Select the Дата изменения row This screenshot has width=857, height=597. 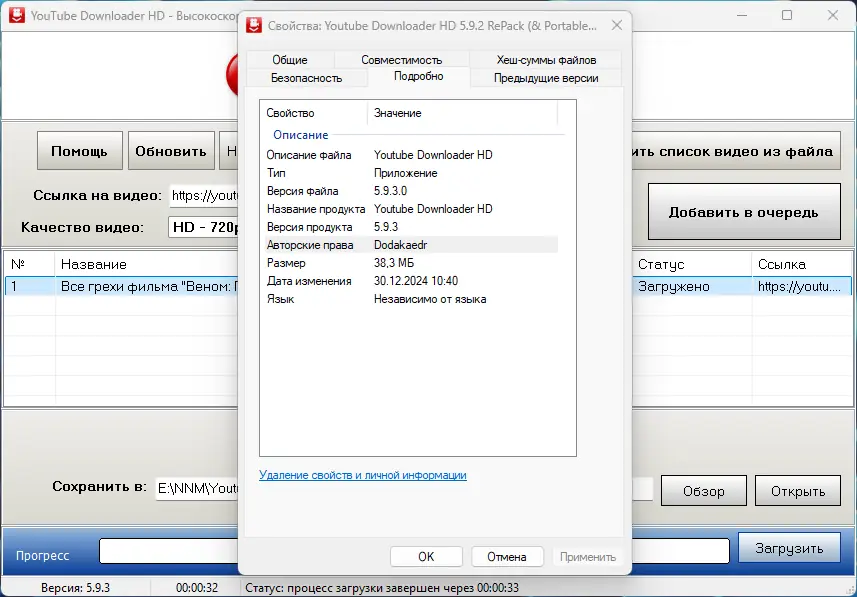click(412, 281)
